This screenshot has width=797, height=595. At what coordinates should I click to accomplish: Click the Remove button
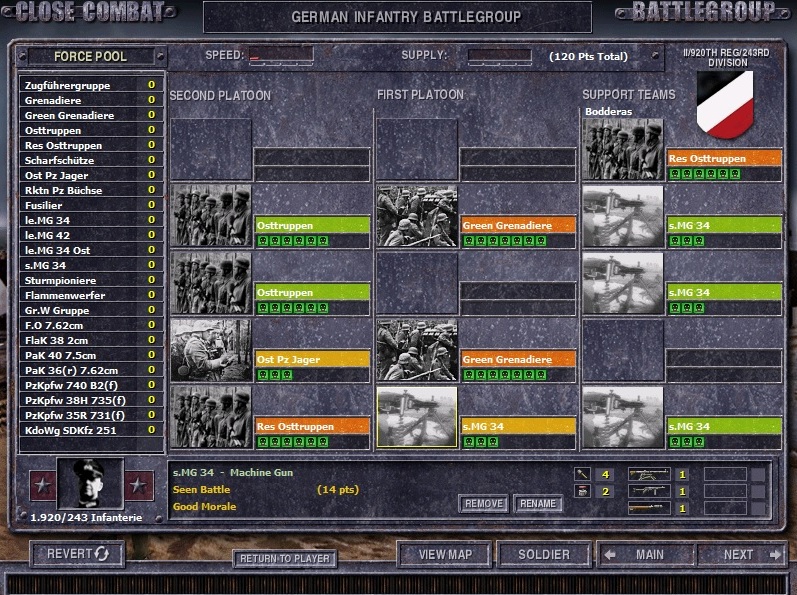483,504
